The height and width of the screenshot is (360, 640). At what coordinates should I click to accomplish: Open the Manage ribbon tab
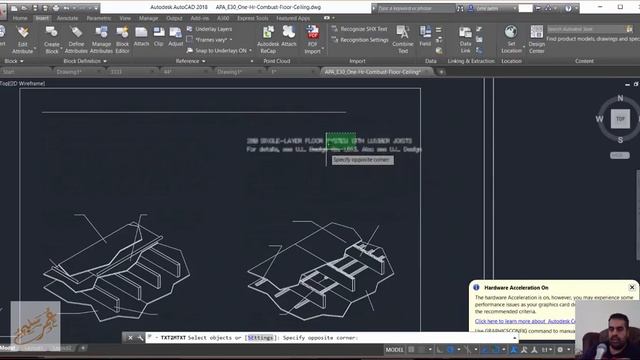pos(149,18)
